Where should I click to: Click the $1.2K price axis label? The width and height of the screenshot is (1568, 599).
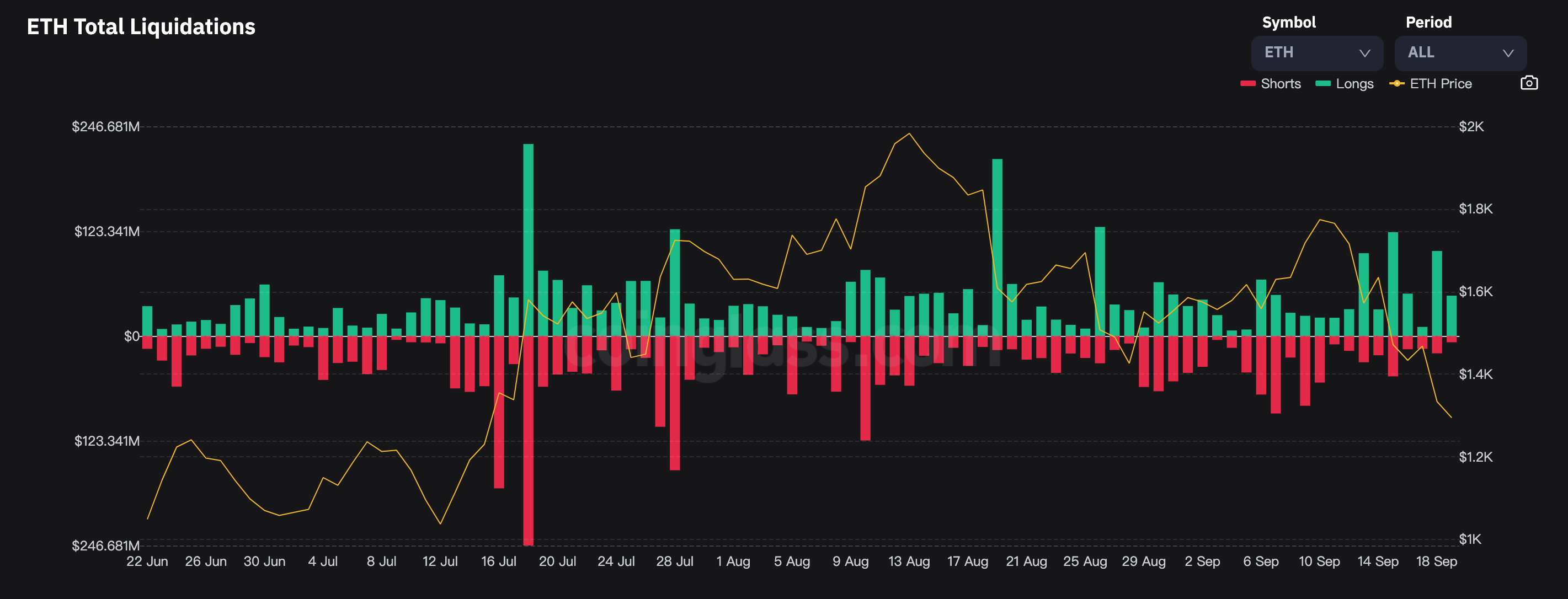click(1475, 457)
